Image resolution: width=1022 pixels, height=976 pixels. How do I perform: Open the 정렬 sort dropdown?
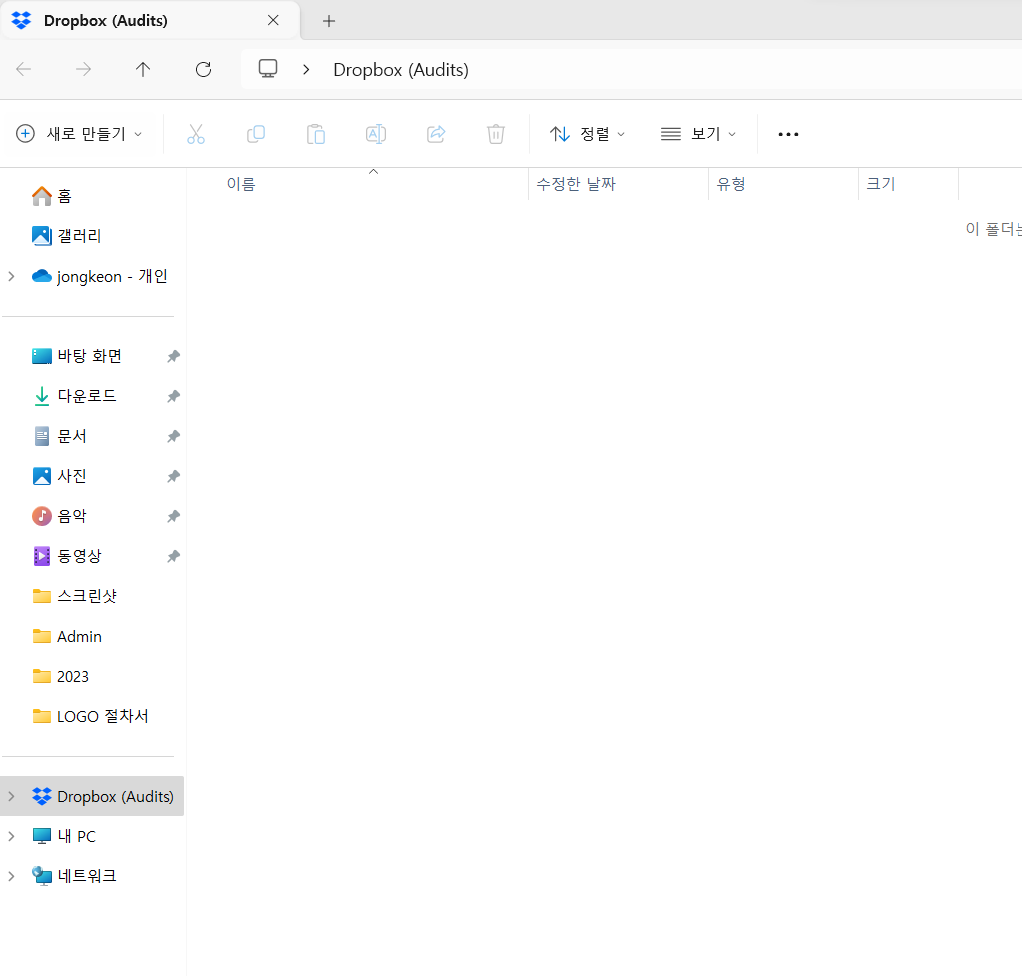point(588,134)
